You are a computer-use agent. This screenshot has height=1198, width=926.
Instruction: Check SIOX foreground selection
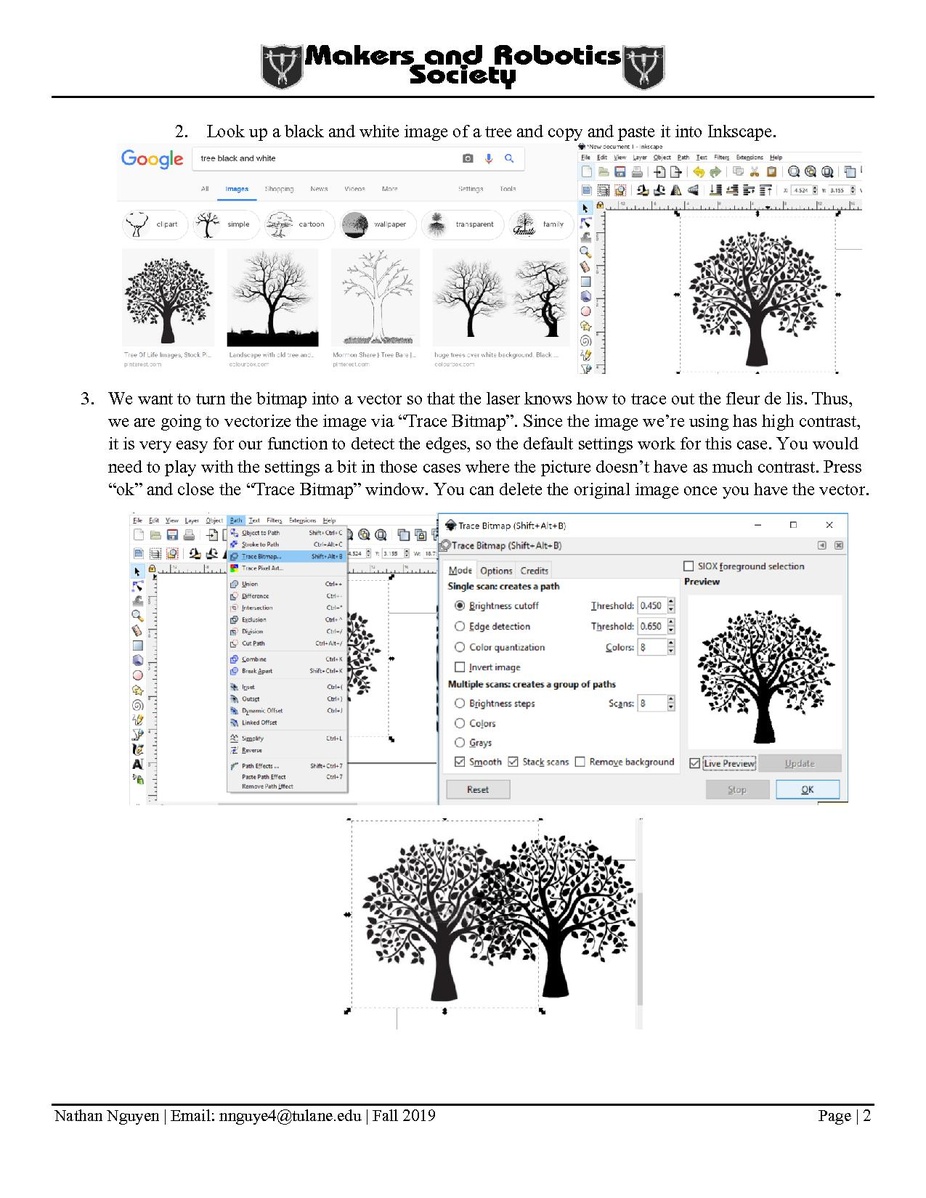(x=688, y=566)
